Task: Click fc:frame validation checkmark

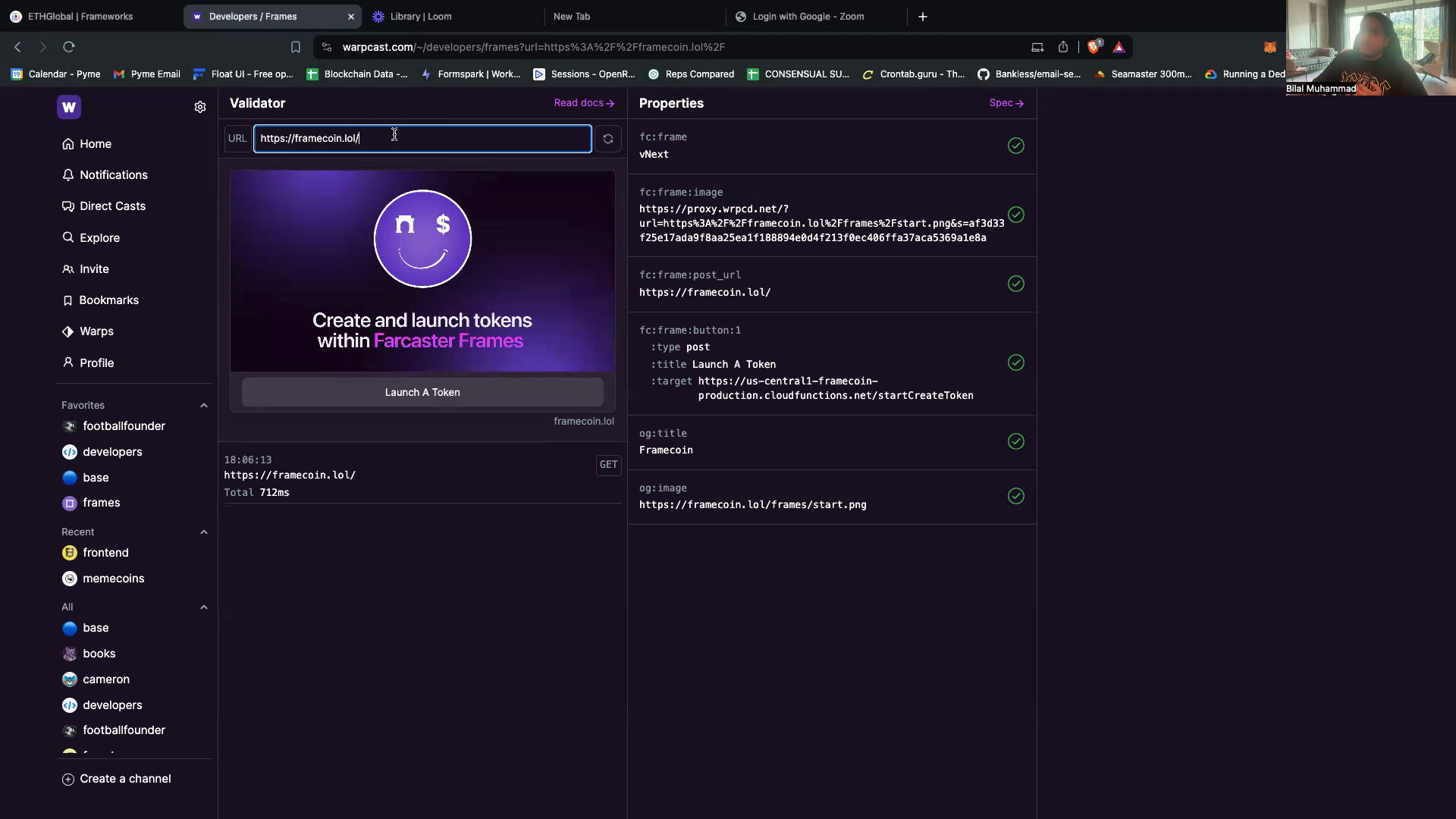Action: [x=1016, y=146]
